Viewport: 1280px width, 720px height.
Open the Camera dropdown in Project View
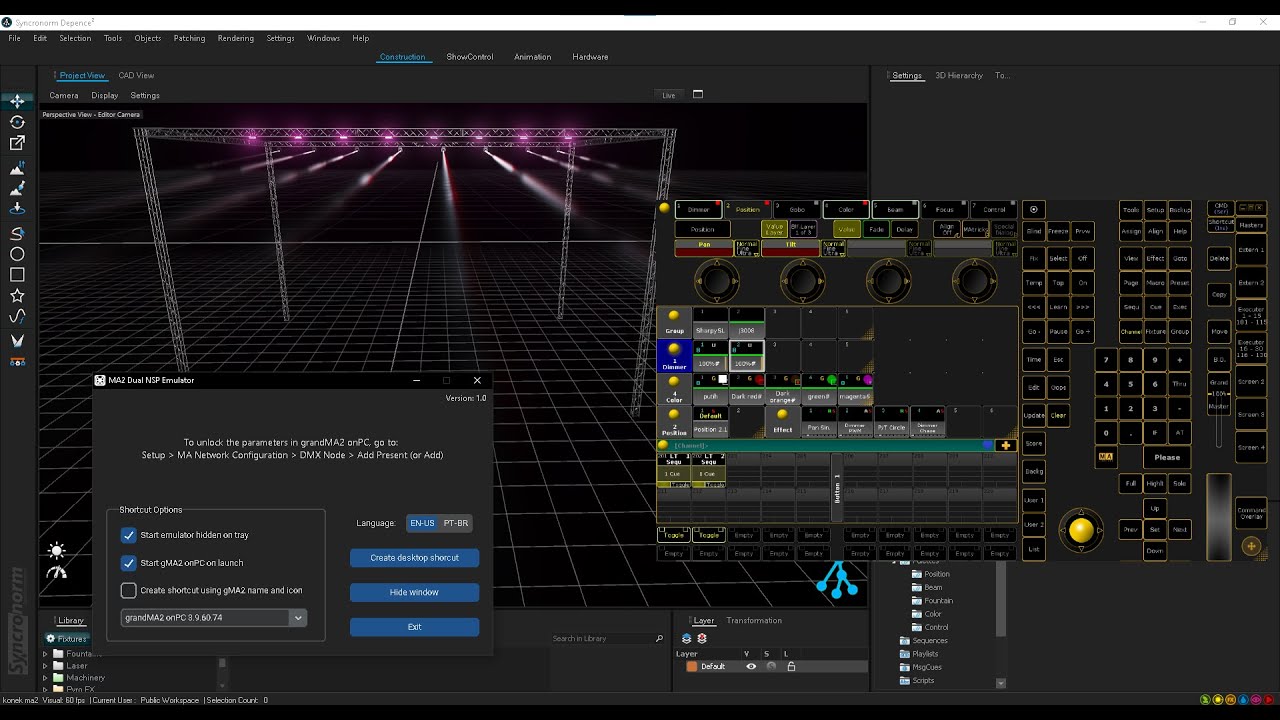pos(64,96)
